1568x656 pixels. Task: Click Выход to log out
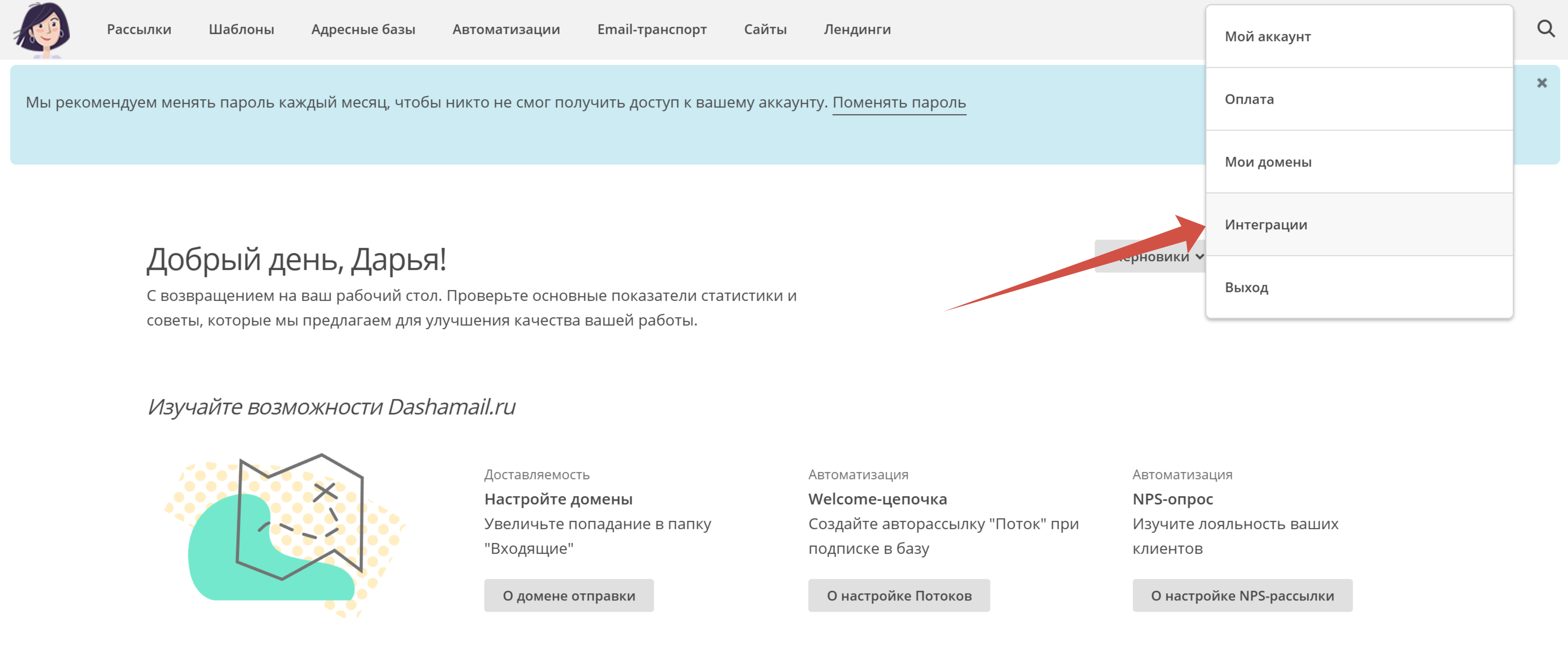(1246, 287)
